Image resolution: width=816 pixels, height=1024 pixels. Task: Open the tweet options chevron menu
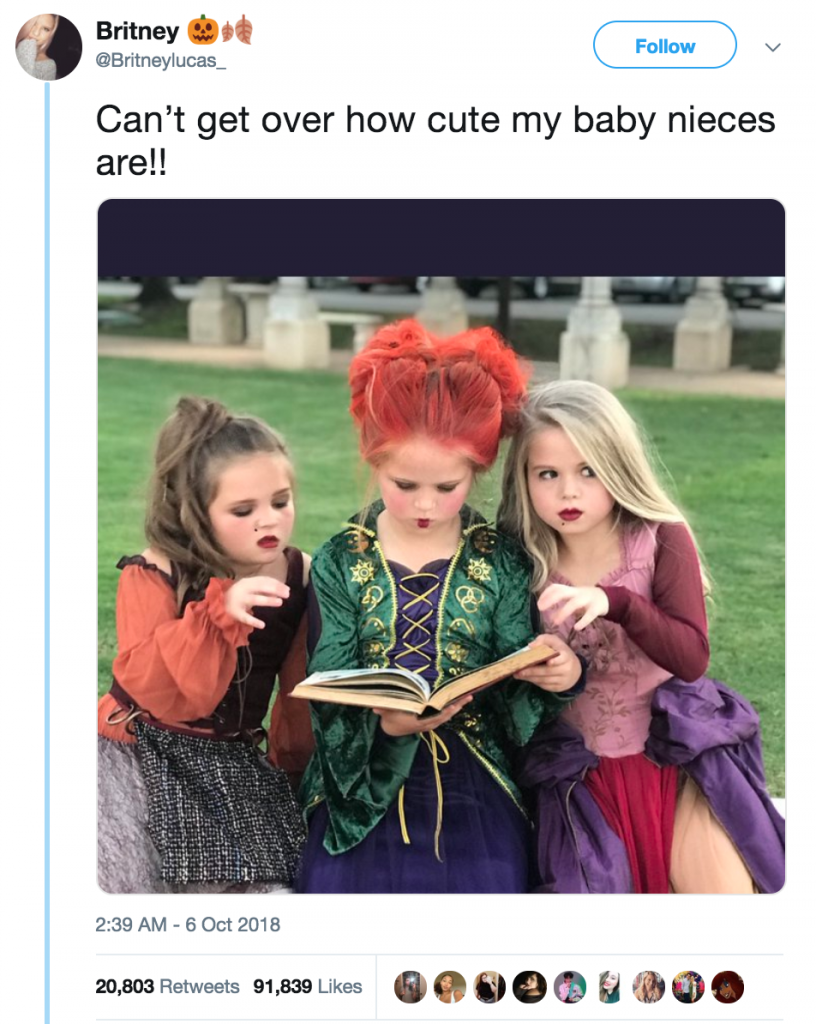click(x=773, y=47)
